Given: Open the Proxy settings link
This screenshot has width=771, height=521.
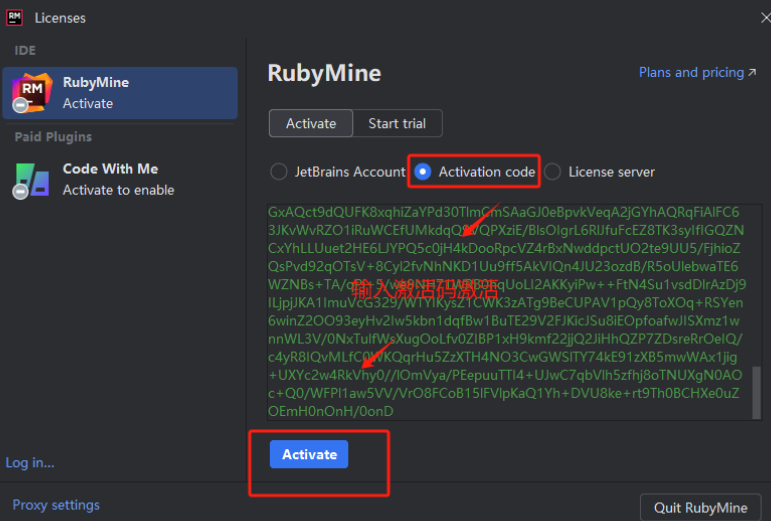Looking at the screenshot, I should [56, 505].
